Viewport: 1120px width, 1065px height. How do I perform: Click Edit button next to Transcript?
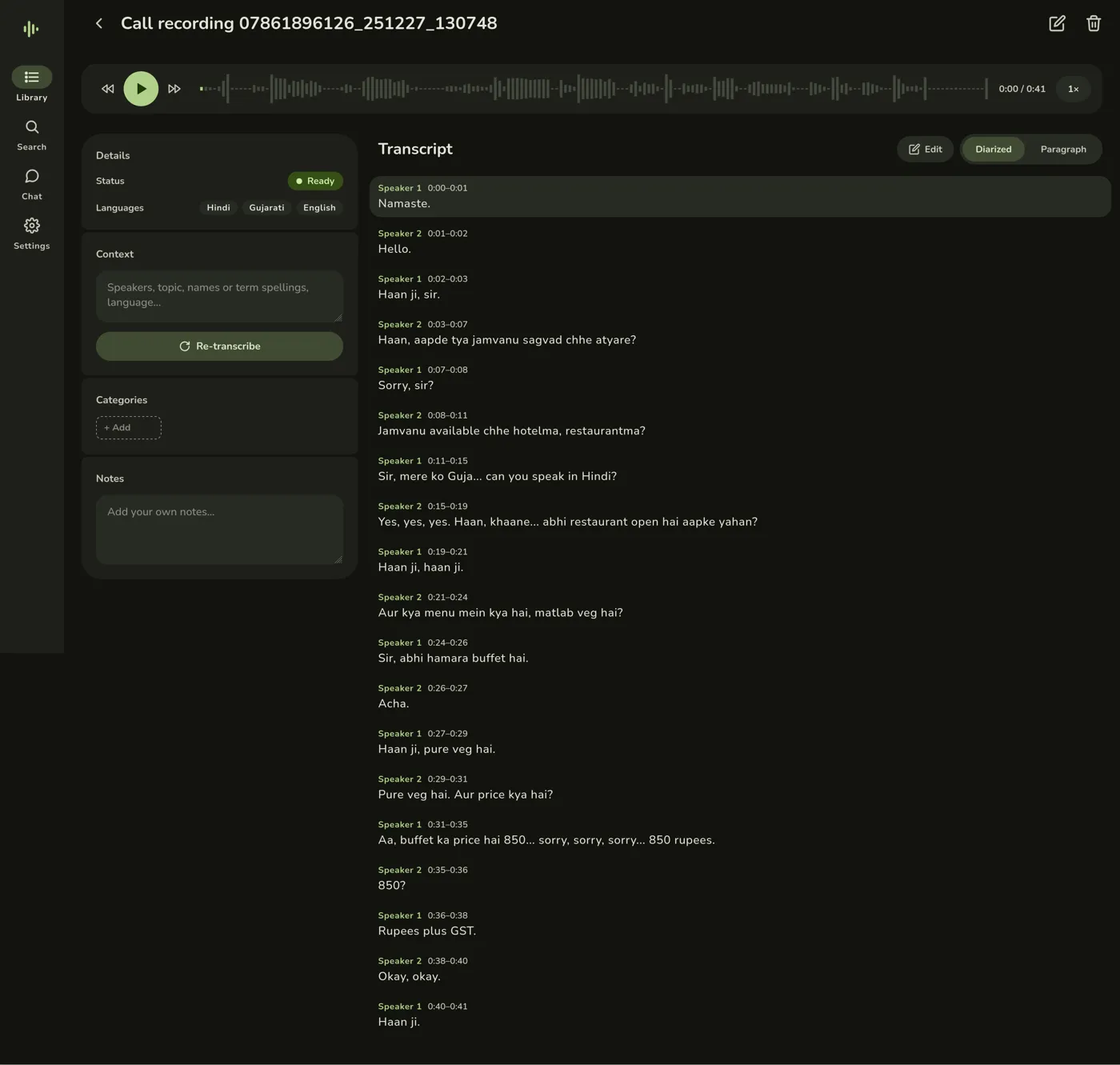point(925,149)
